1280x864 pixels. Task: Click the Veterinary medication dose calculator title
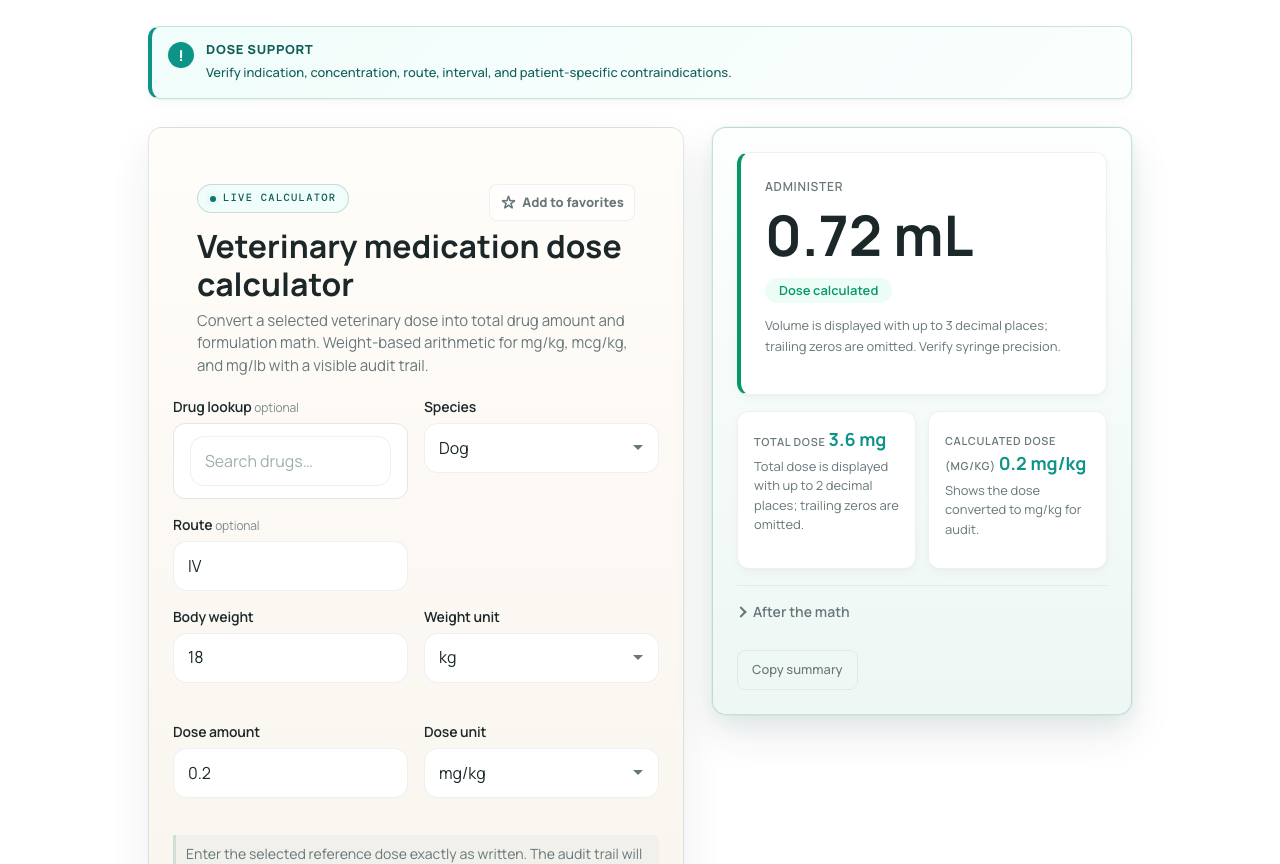(409, 265)
